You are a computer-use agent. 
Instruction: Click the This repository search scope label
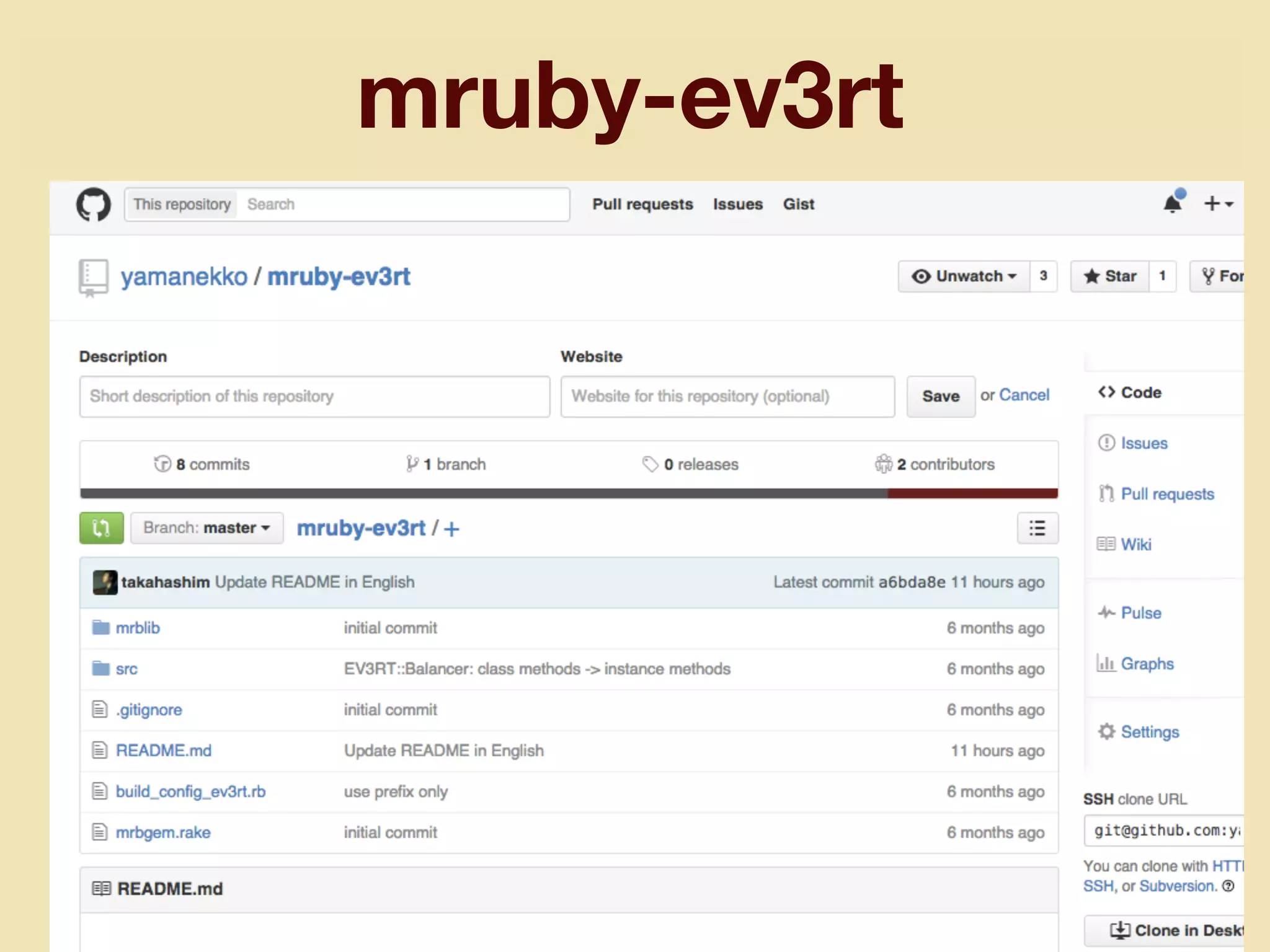pyautogui.click(x=182, y=205)
